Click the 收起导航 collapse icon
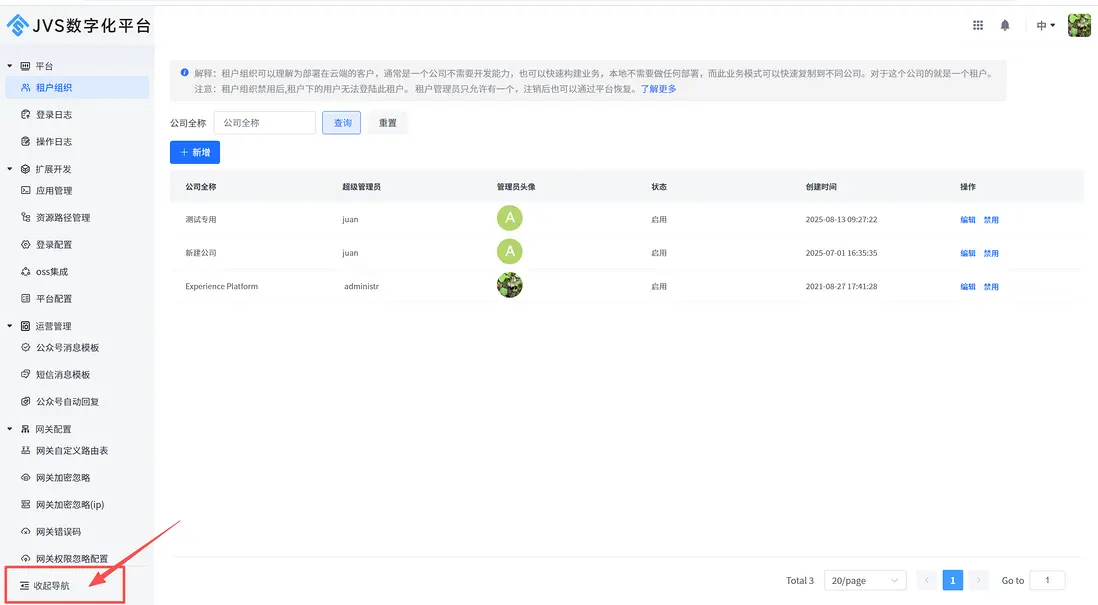1098x605 pixels. pyautogui.click(x=25, y=585)
